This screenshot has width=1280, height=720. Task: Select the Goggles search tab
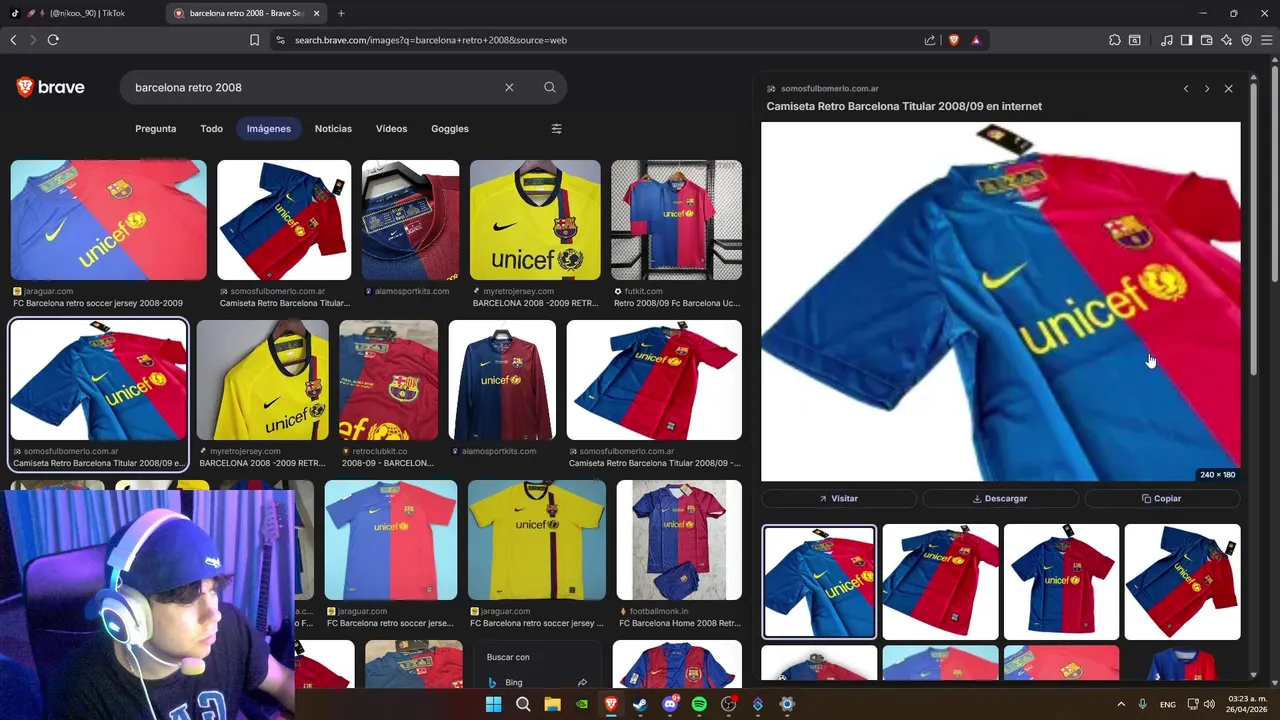click(x=450, y=129)
